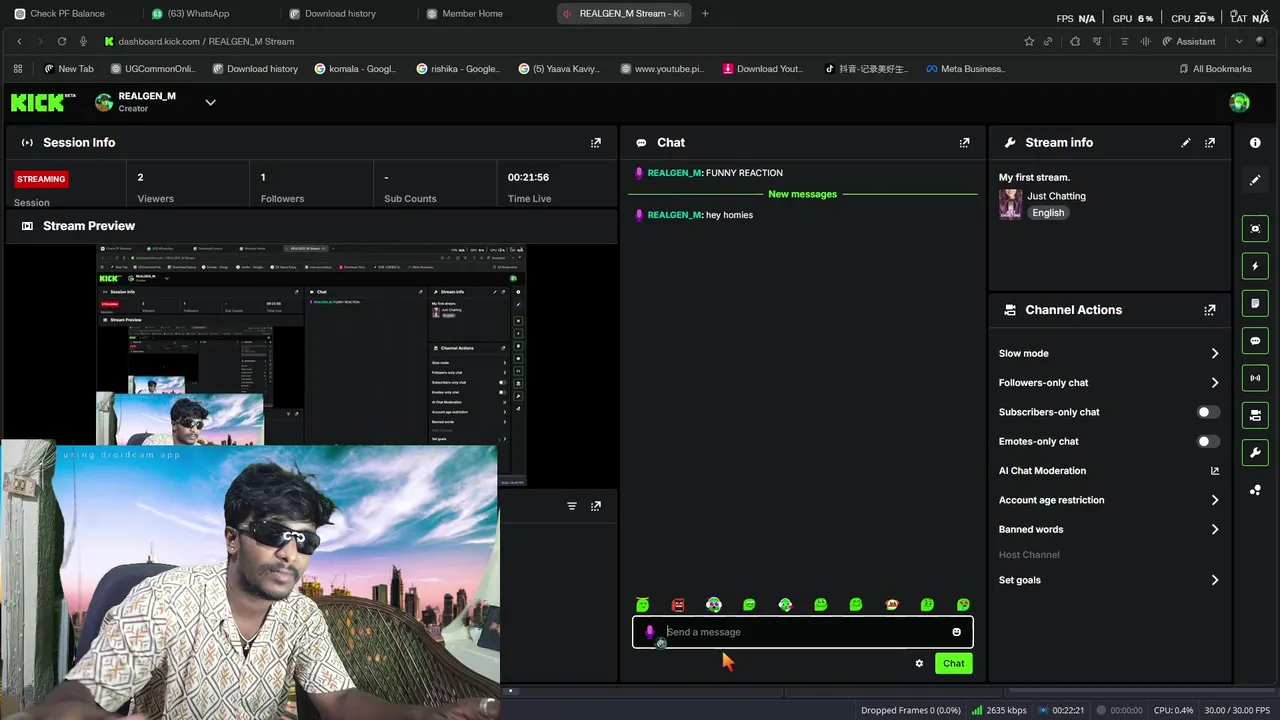Click the pencil edit icon in right sidebar
Screen dimensions: 1280x720
[1255, 180]
